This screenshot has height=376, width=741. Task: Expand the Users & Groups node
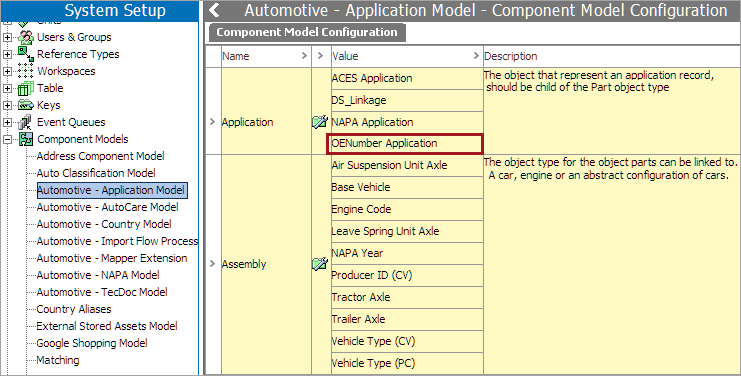coord(7,37)
